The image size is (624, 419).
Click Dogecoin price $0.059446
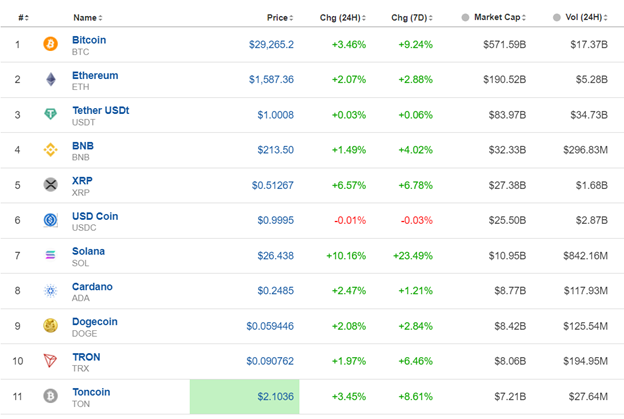[270, 326]
